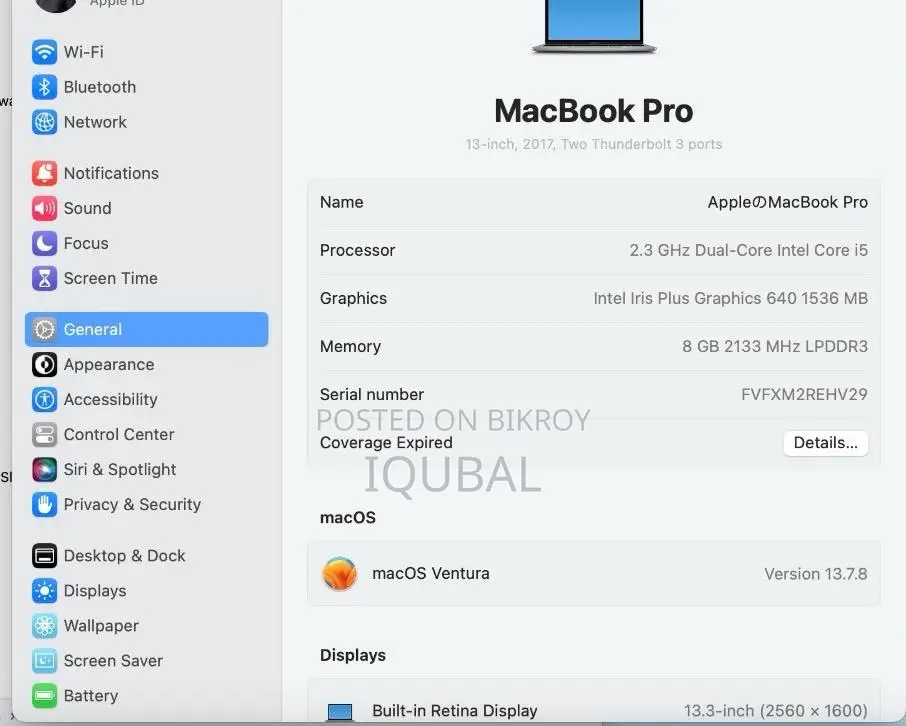Select Siri & Spotlight label in sidebar
This screenshot has width=906, height=726.
click(120, 469)
